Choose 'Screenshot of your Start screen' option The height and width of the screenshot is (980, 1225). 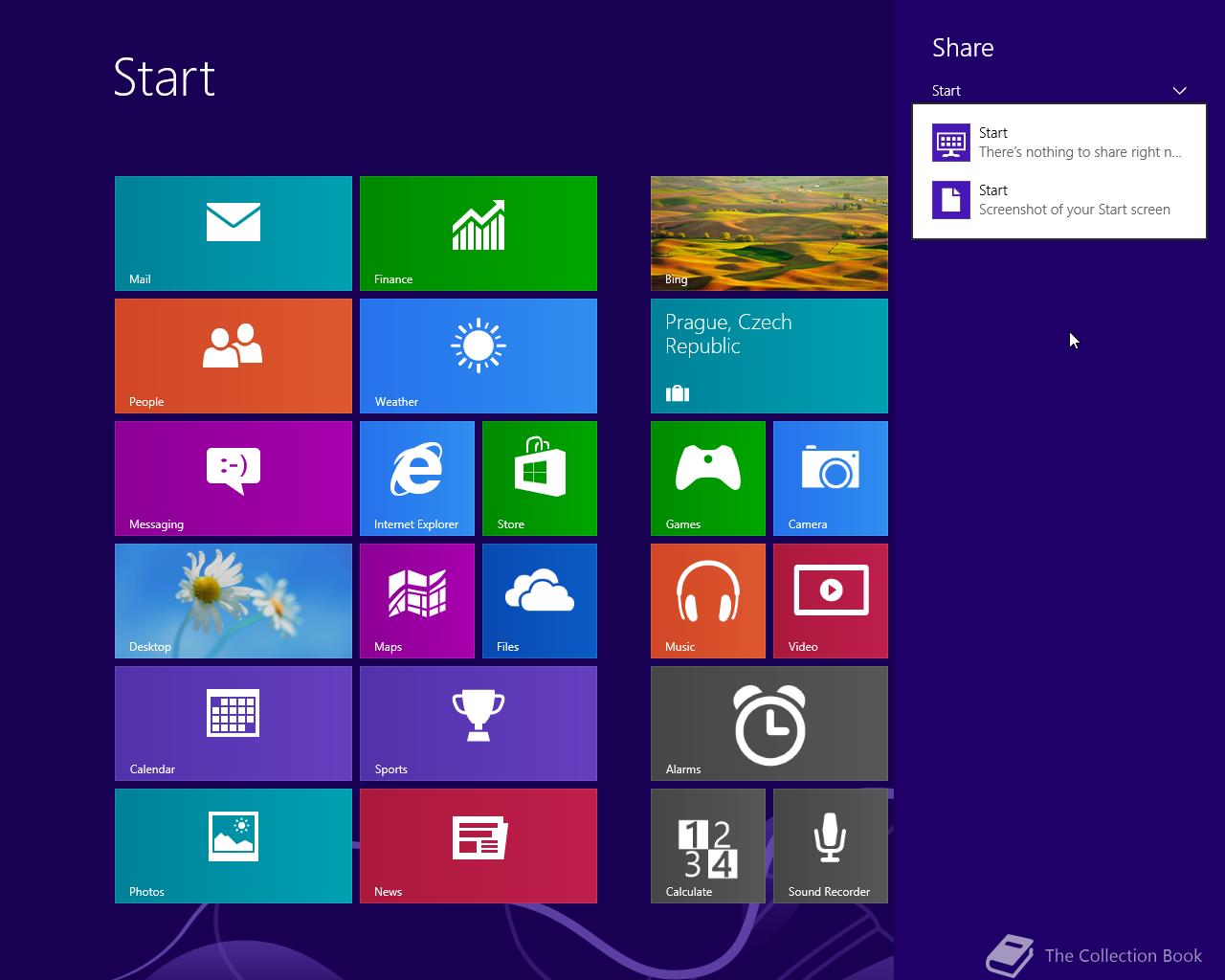[1059, 200]
